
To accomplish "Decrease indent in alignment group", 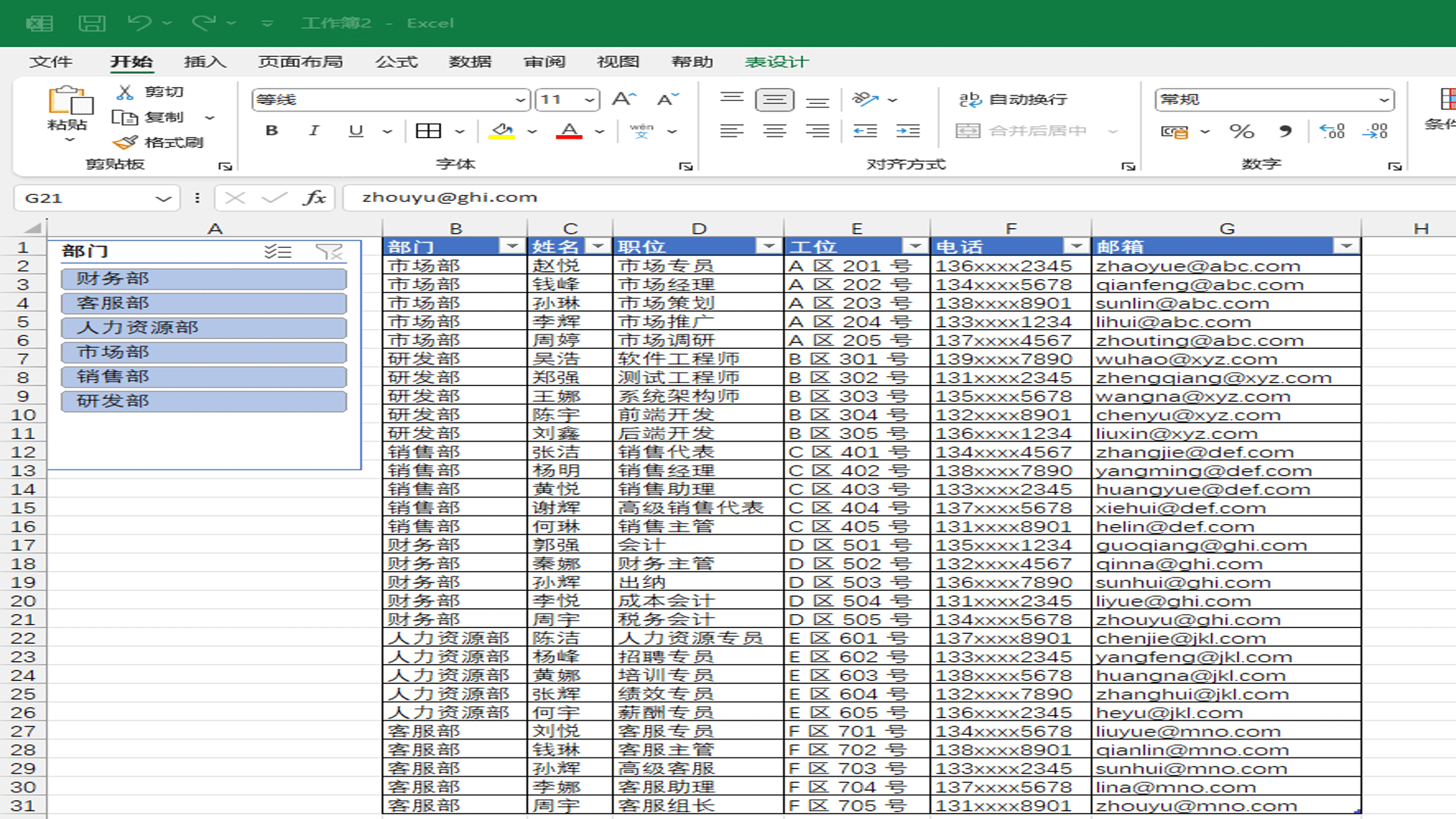I will click(865, 131).
